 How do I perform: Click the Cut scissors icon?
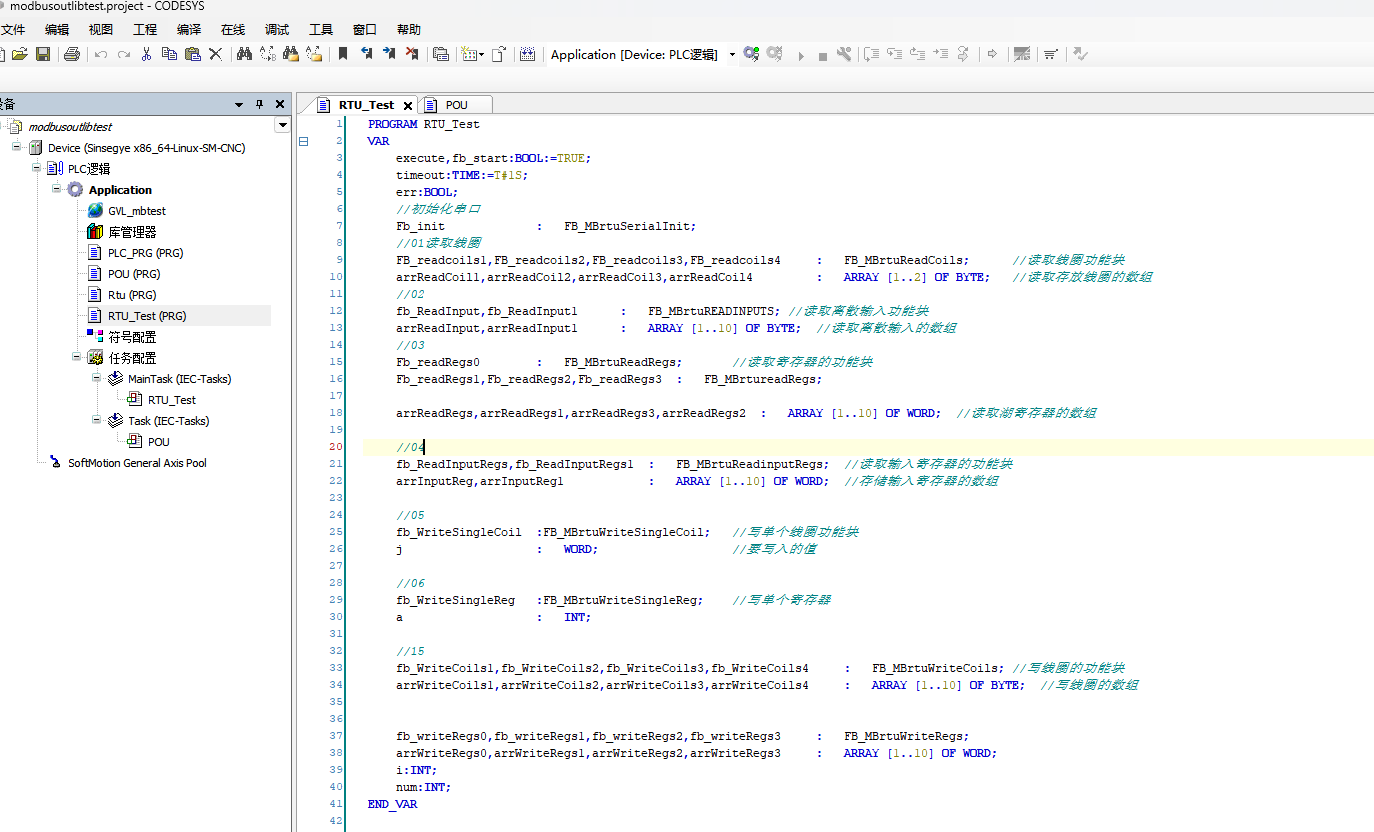point(146,54)
